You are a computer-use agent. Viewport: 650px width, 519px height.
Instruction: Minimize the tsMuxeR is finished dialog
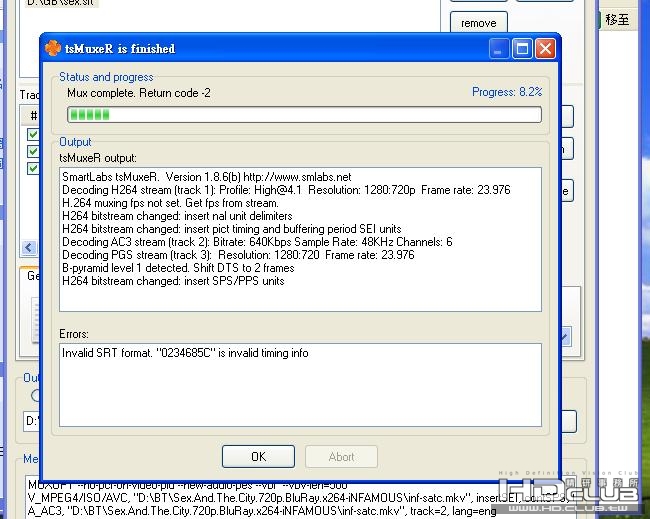pos(499,49)
